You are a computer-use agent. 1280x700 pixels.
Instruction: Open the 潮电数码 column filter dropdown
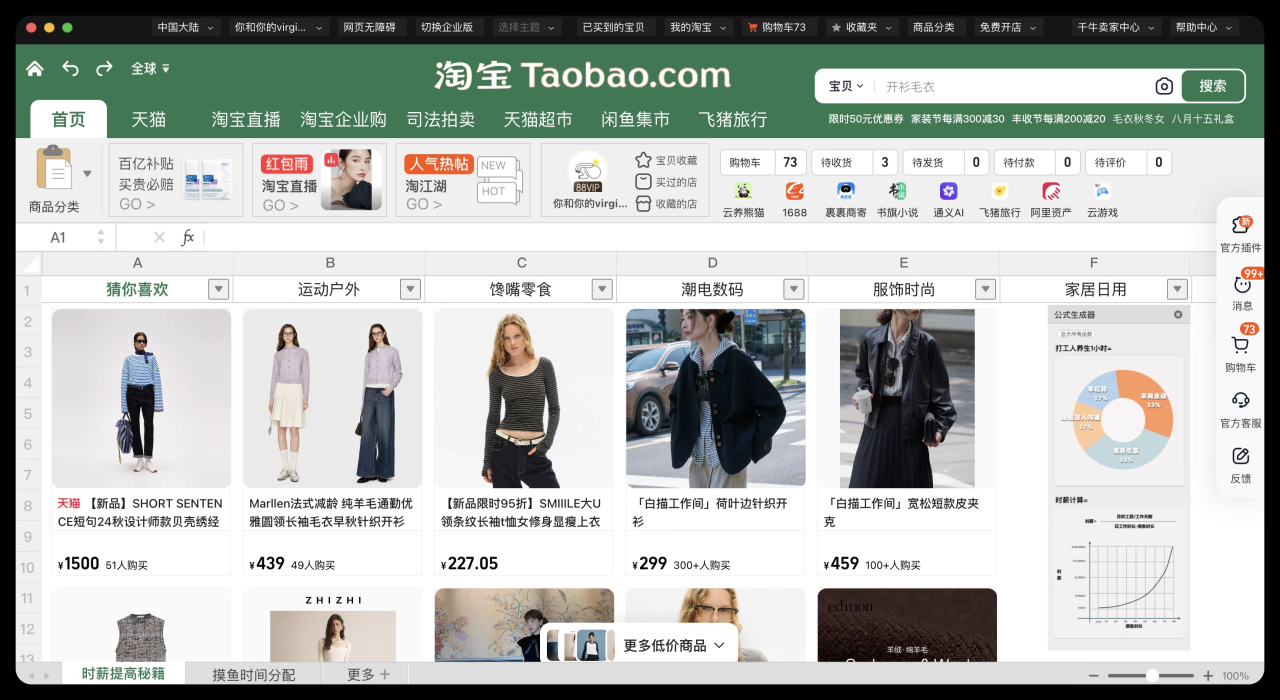click(x=793, y=289)
